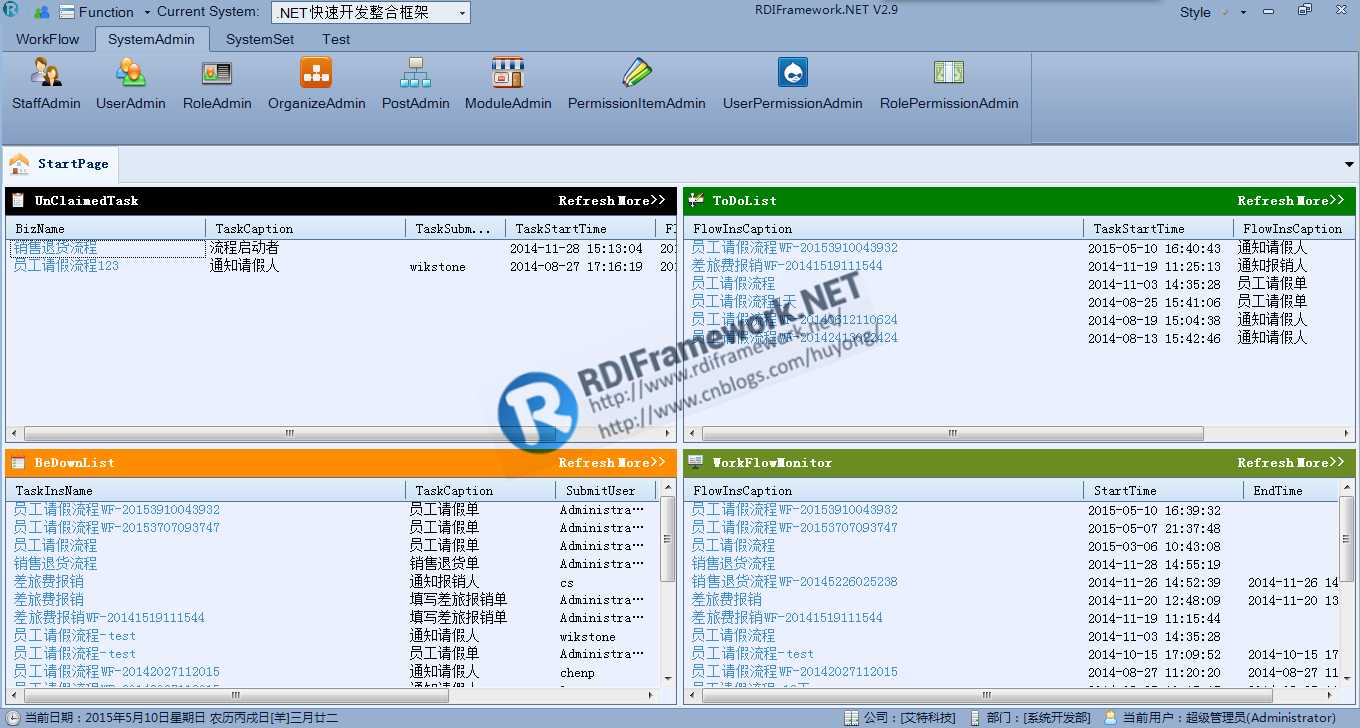Open the OrganizeAdmin module

click(316, 83)
